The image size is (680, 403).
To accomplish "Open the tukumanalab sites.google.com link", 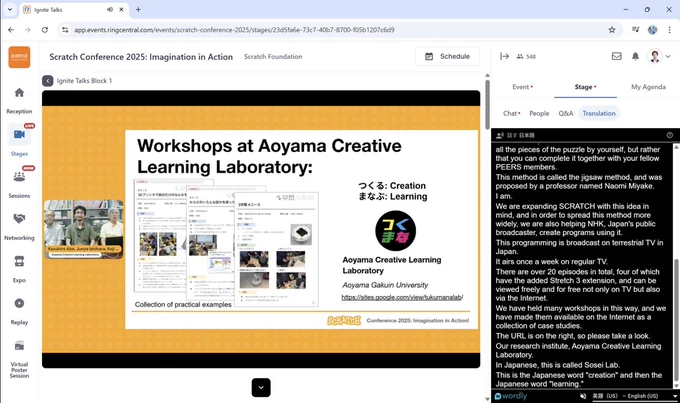I will click(x=402, y=297).
